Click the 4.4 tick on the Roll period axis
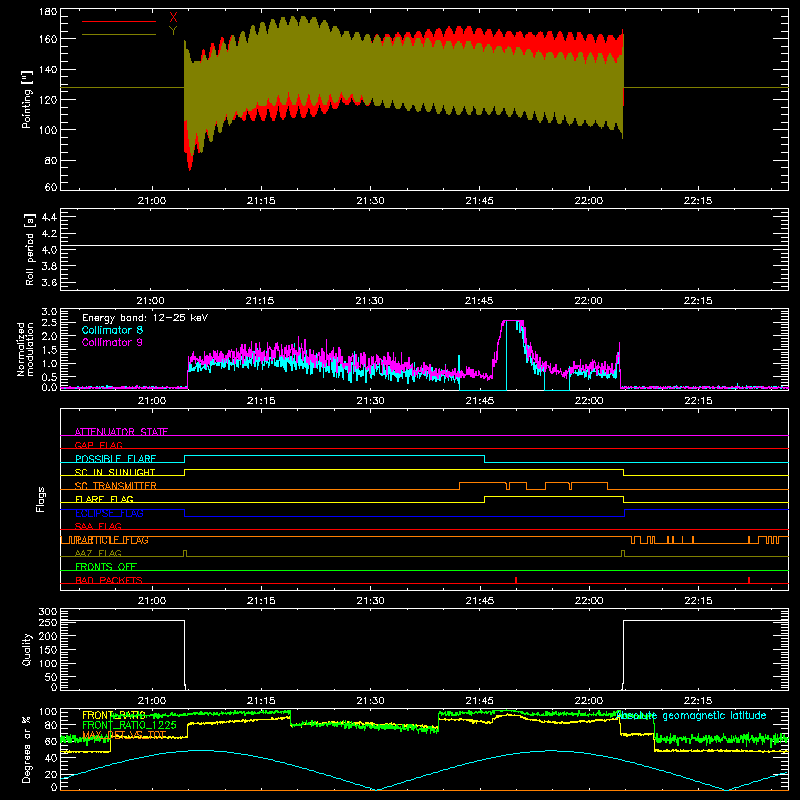 click(x=49, y=217)
